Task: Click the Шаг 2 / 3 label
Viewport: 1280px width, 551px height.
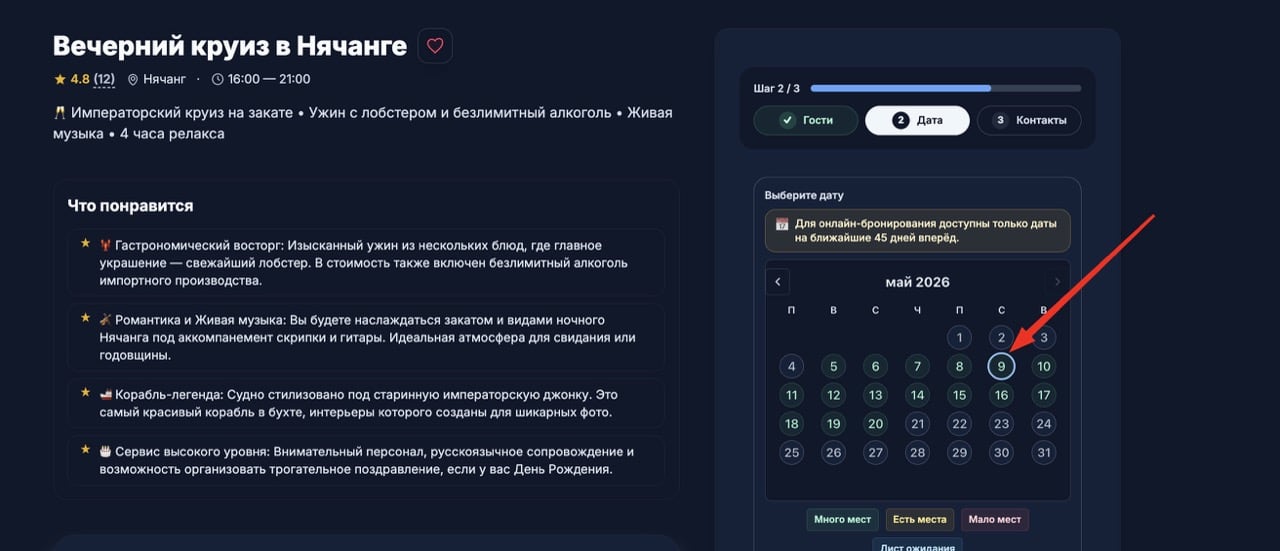Action: pyautogui.click(x=778, y=88)
